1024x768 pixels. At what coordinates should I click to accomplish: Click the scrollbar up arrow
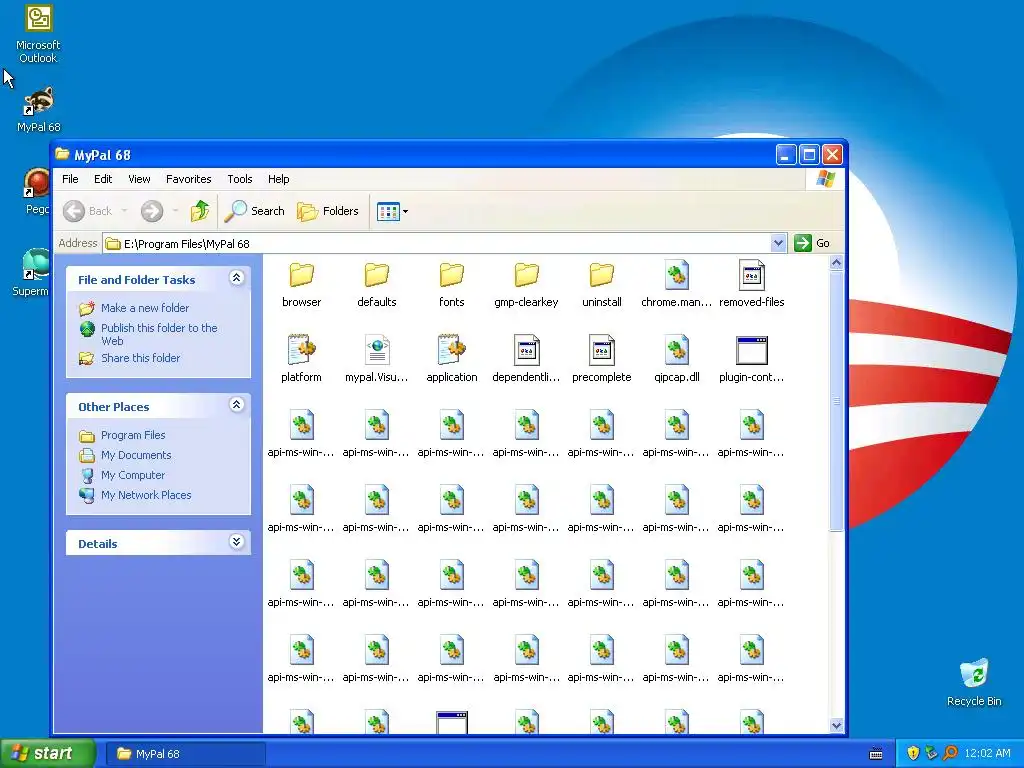tap(836, 263)
